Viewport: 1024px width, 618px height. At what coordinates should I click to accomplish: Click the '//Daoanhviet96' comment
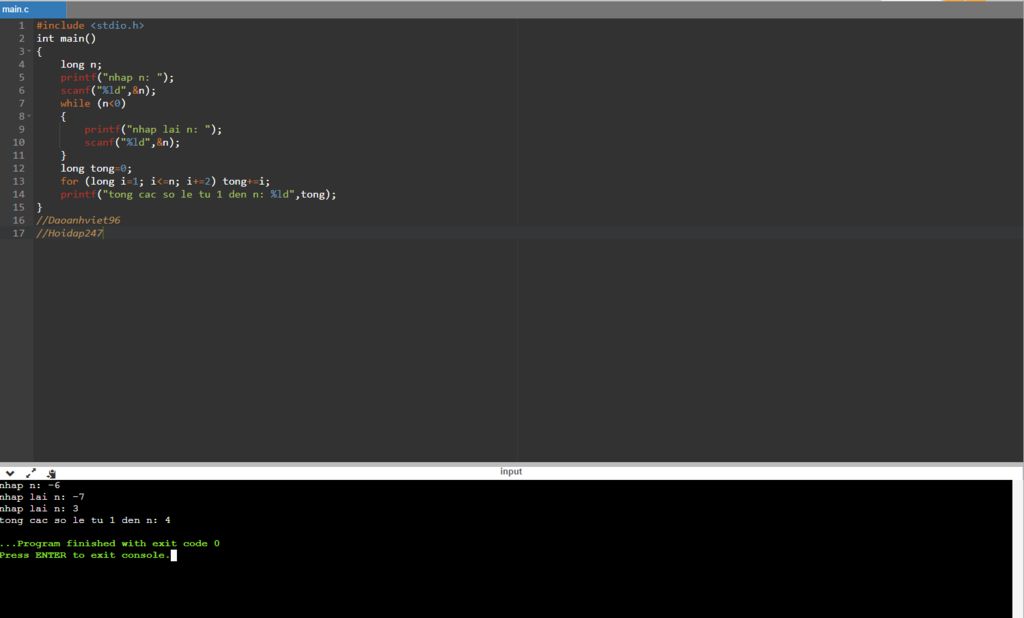click(78, 220)
